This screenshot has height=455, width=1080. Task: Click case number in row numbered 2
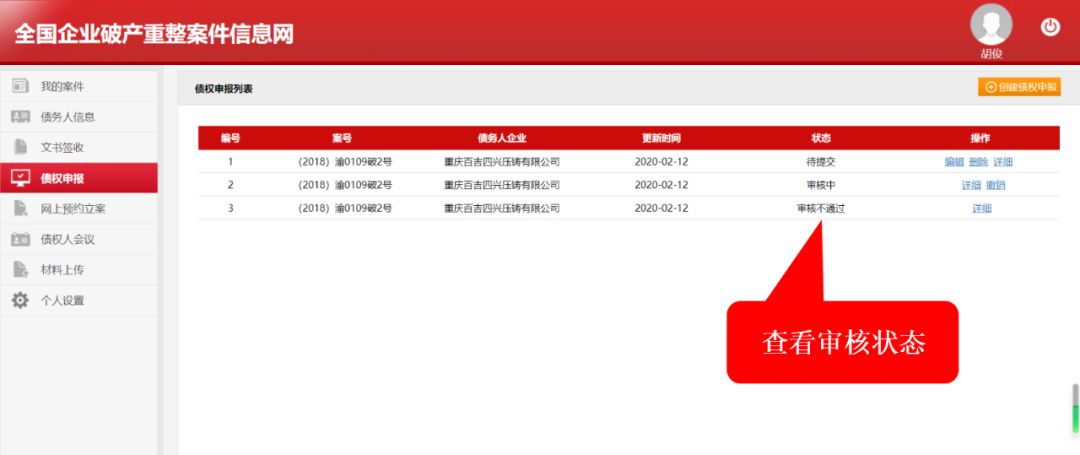click(345, 185)
